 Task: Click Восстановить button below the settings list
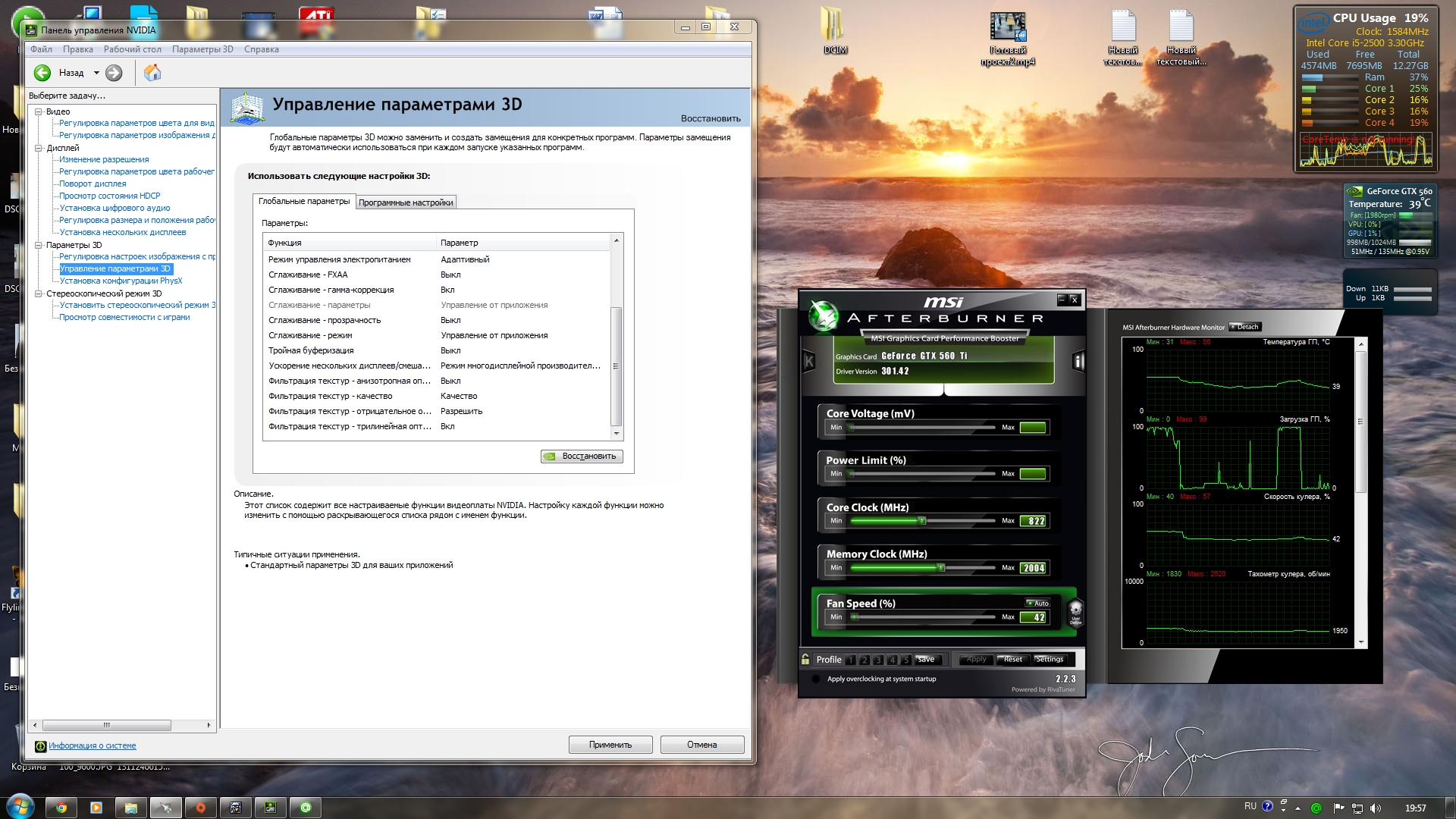582,456
